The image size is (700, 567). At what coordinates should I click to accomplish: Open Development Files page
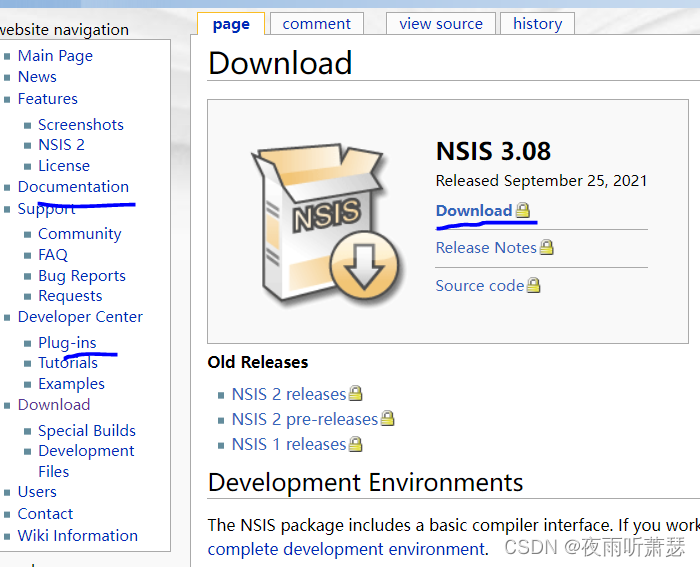pyautogui.click(x=86, y=461)
